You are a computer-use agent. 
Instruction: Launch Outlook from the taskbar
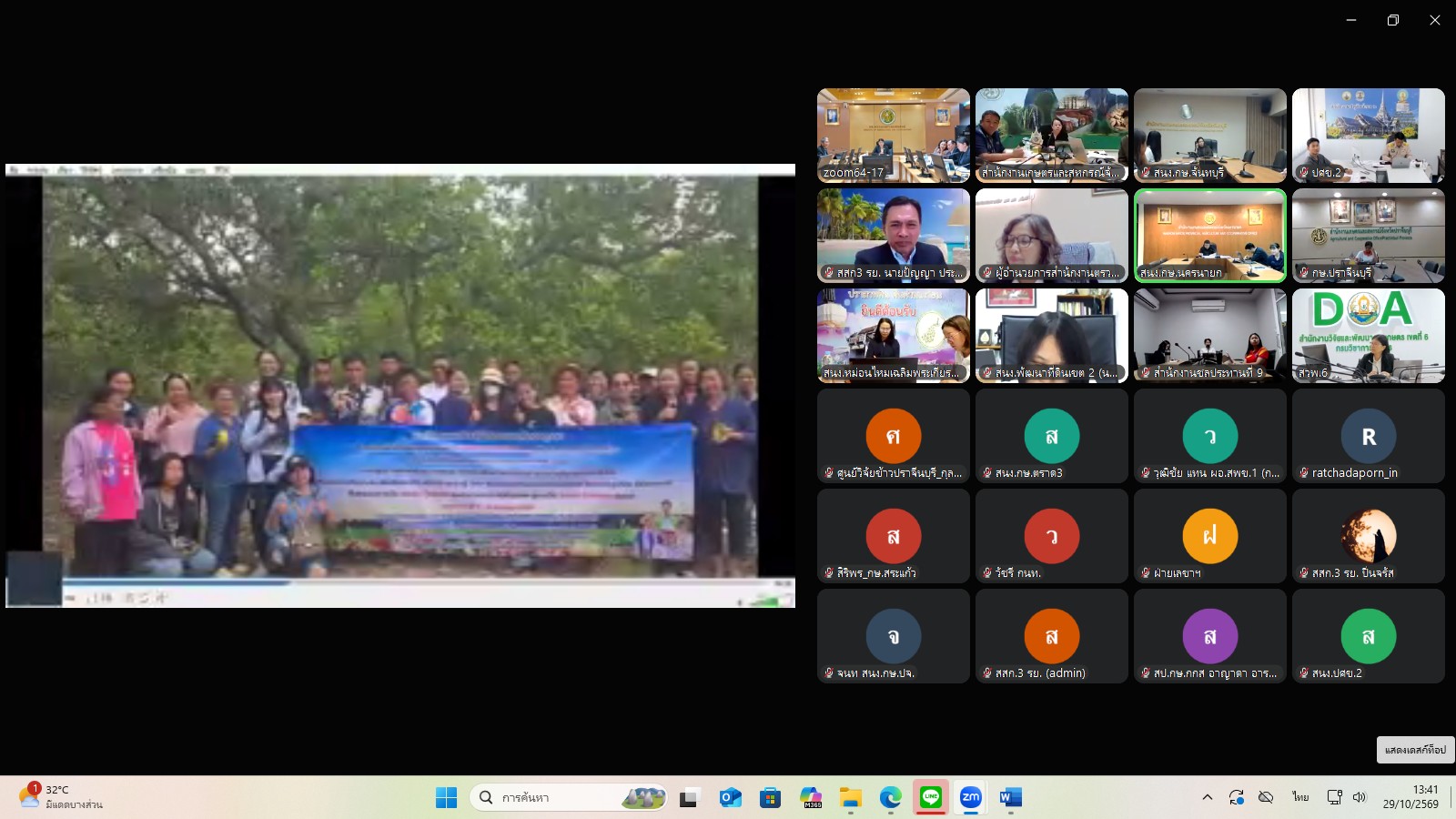[730, 798]
